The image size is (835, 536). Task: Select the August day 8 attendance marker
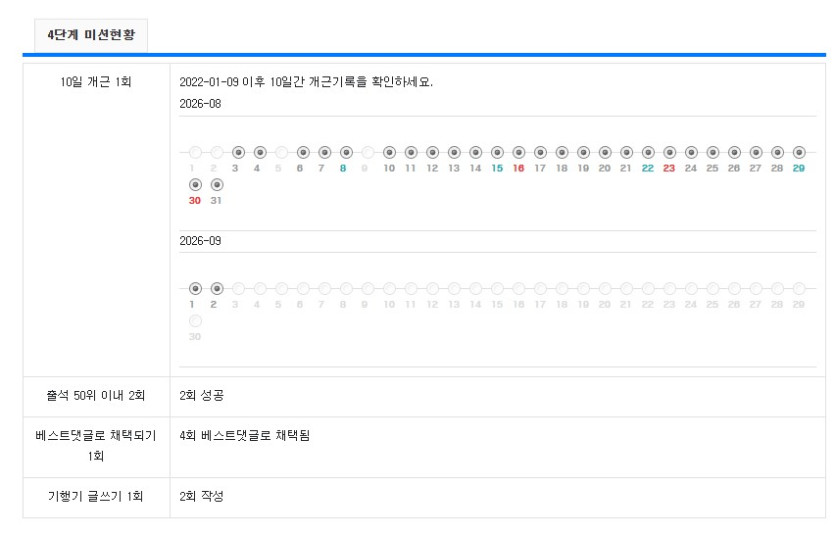click(346, 153)
